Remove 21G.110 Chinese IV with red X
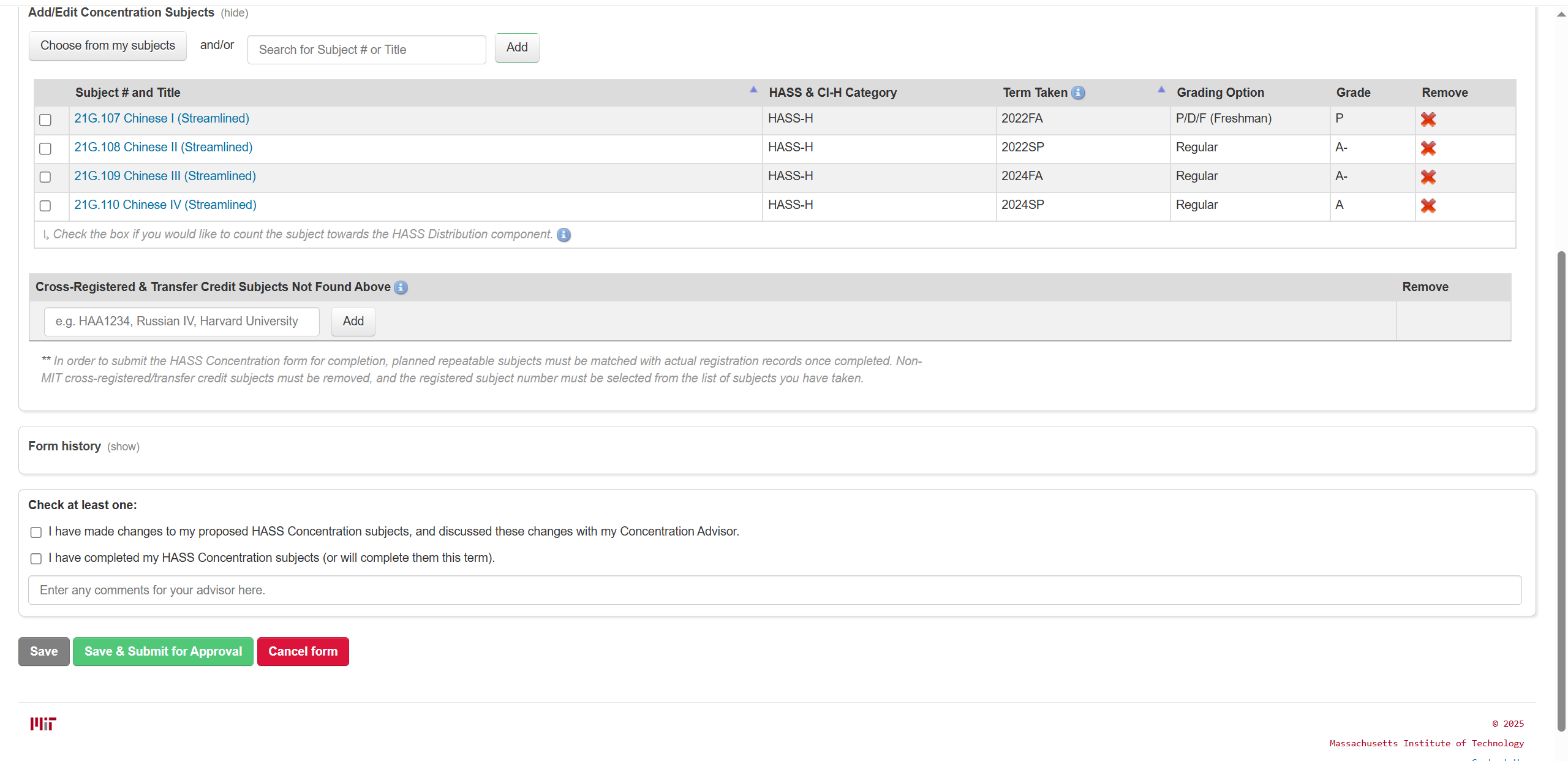This screenshot has height=761, width=1568. click(x=1428, y=206)
